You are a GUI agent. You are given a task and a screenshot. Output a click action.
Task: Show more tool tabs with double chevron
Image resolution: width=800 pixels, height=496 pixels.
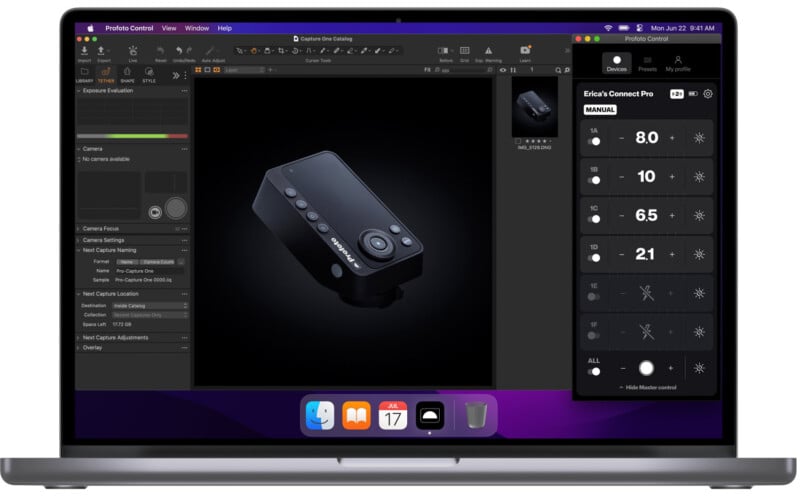pos(176,76)
